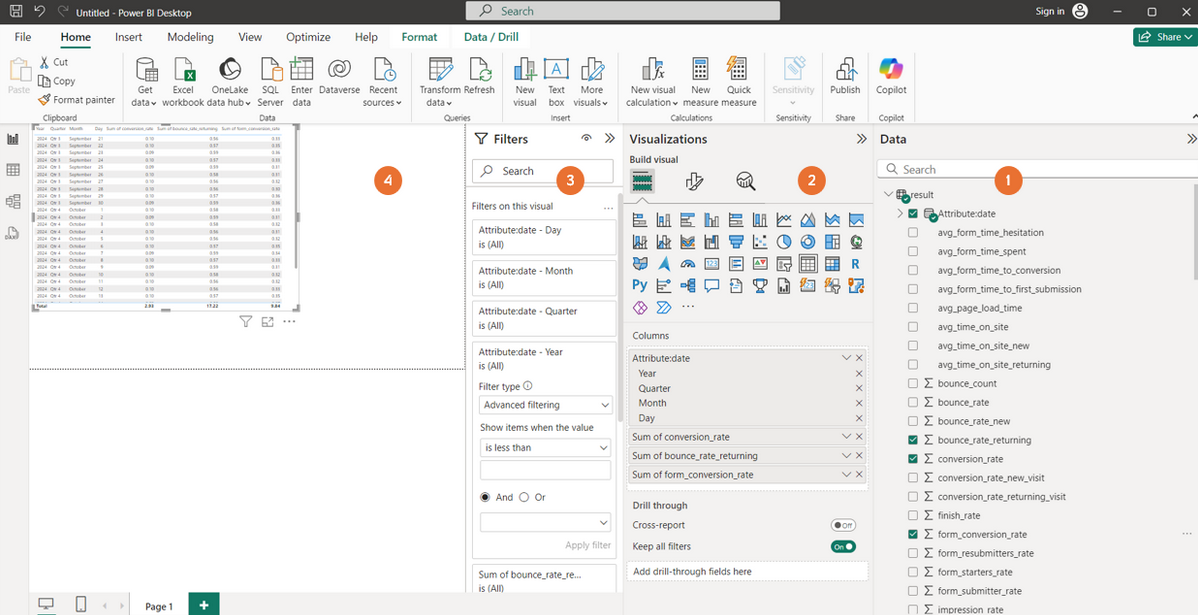
Task: Open the Excel workbook import icon
Action: click(183, 70)
